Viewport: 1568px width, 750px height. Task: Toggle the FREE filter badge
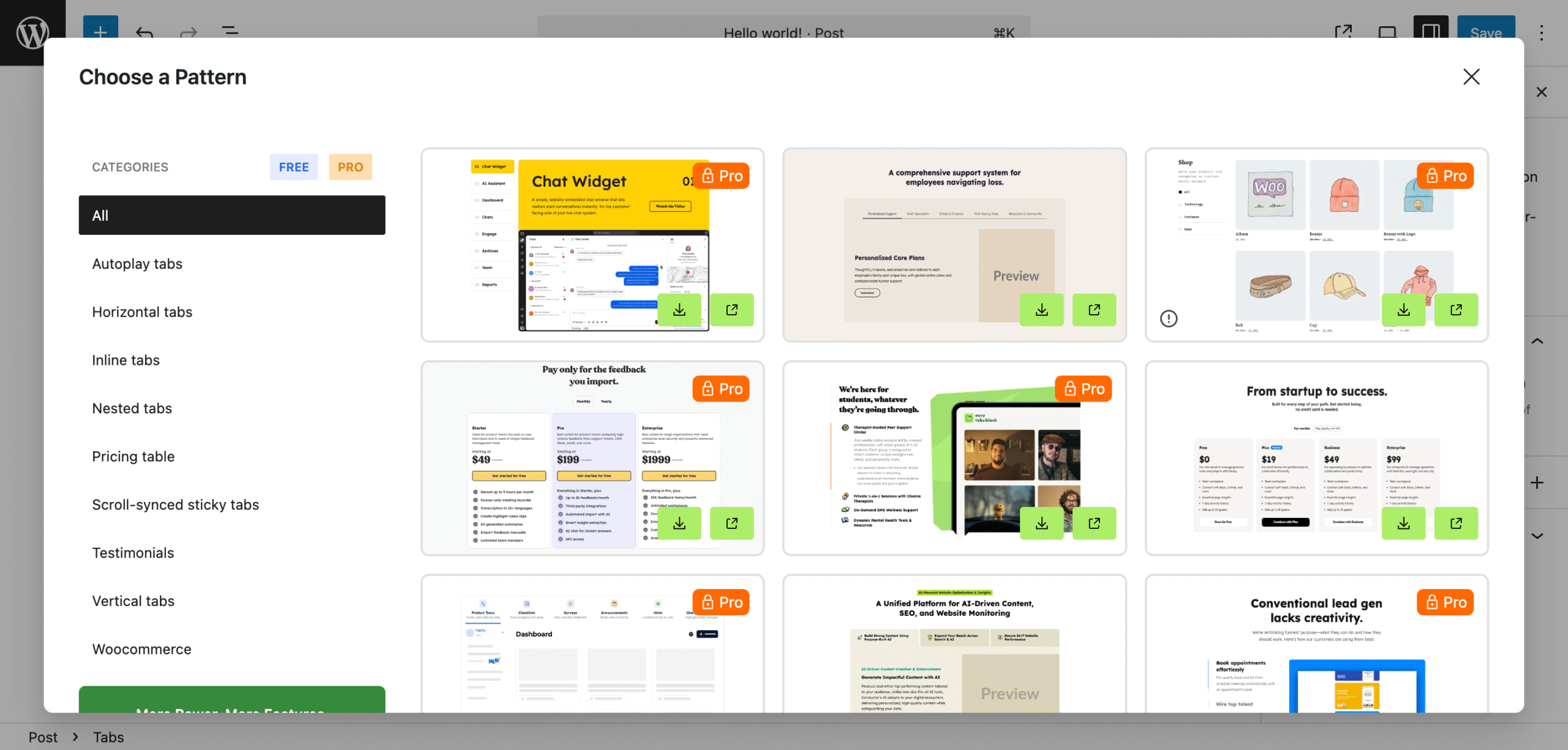pyautogui.click(x=294, y=167)
